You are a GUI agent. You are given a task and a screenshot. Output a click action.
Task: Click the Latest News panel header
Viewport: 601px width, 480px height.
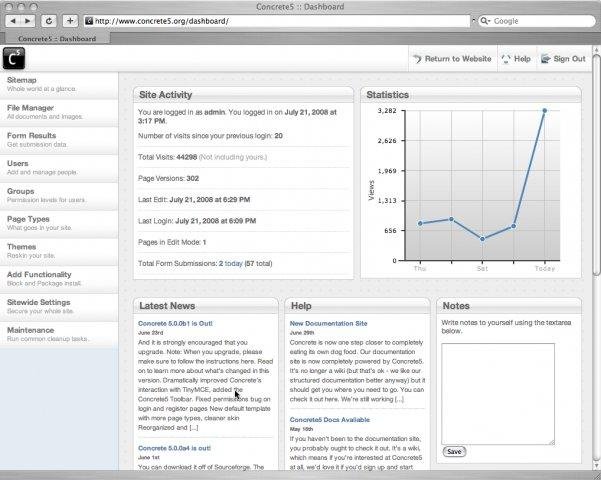click(x=206, y=306)
